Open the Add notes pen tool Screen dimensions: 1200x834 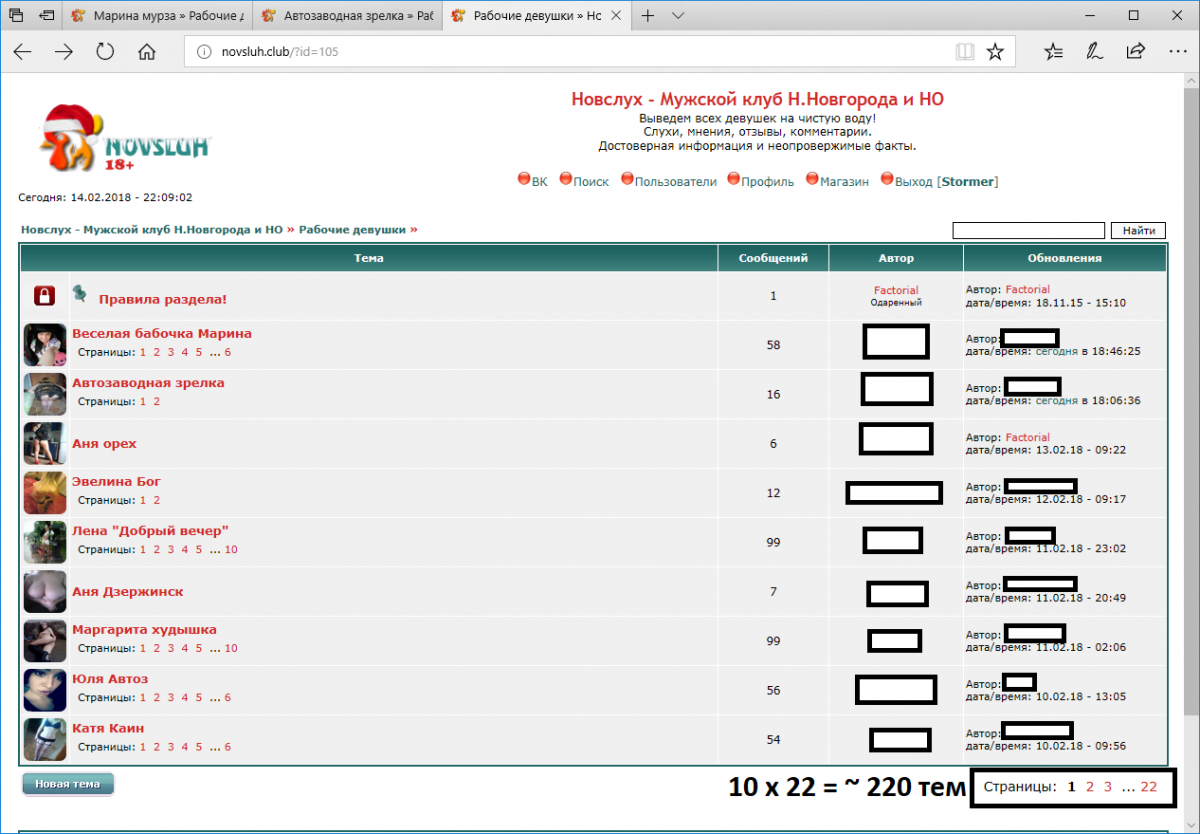coord(1095,52)
